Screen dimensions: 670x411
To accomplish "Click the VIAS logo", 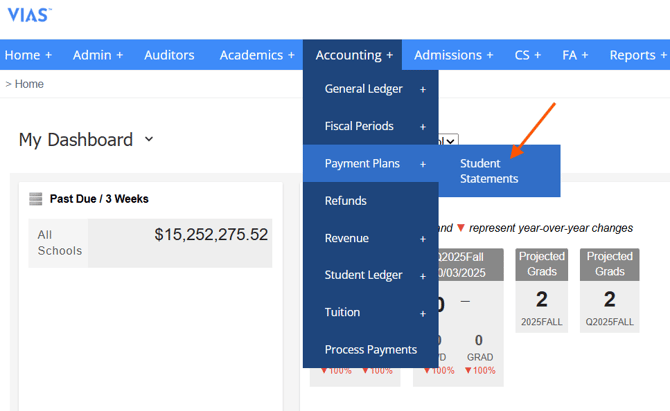I will [x=29, y=15].
